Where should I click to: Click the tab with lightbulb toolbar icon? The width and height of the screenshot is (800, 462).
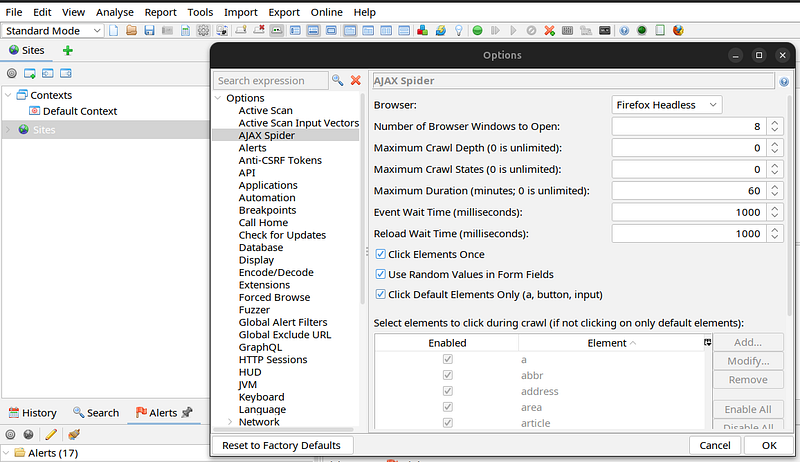[240, 31]
